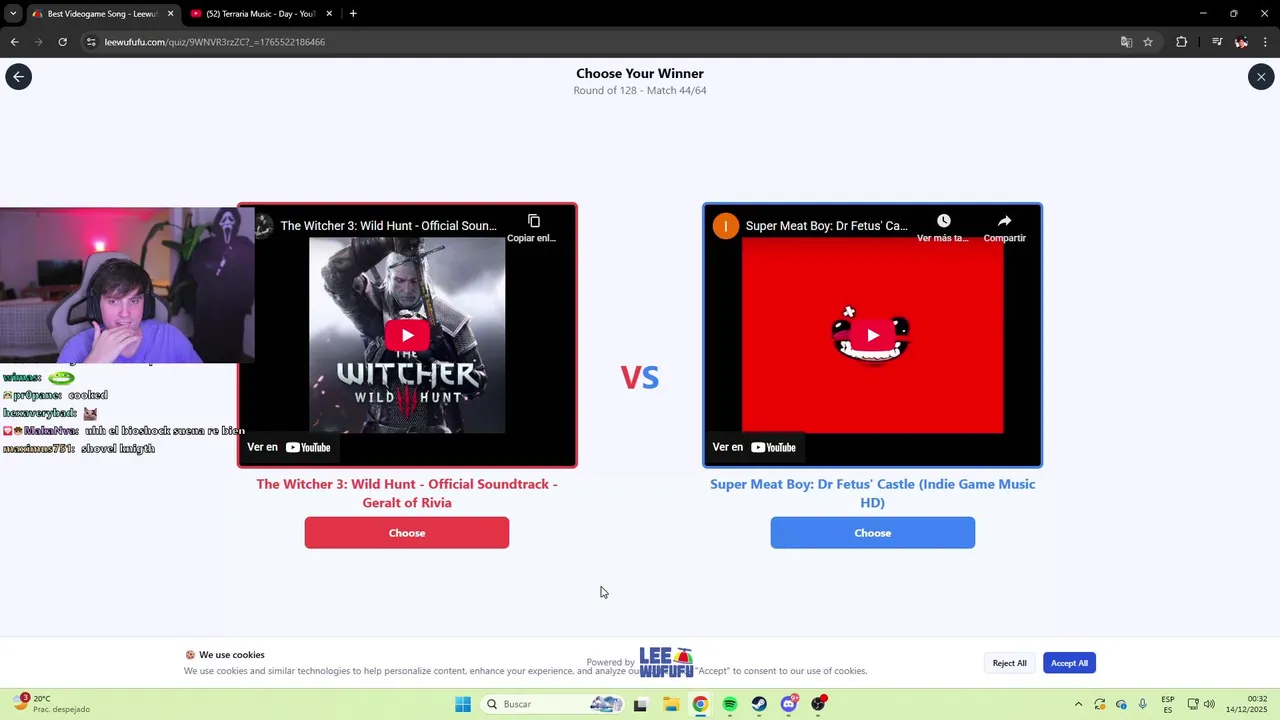1280x720 pixels.
Task: Click the leewufufu.com address bar
Action: click(x=600, y=42)
